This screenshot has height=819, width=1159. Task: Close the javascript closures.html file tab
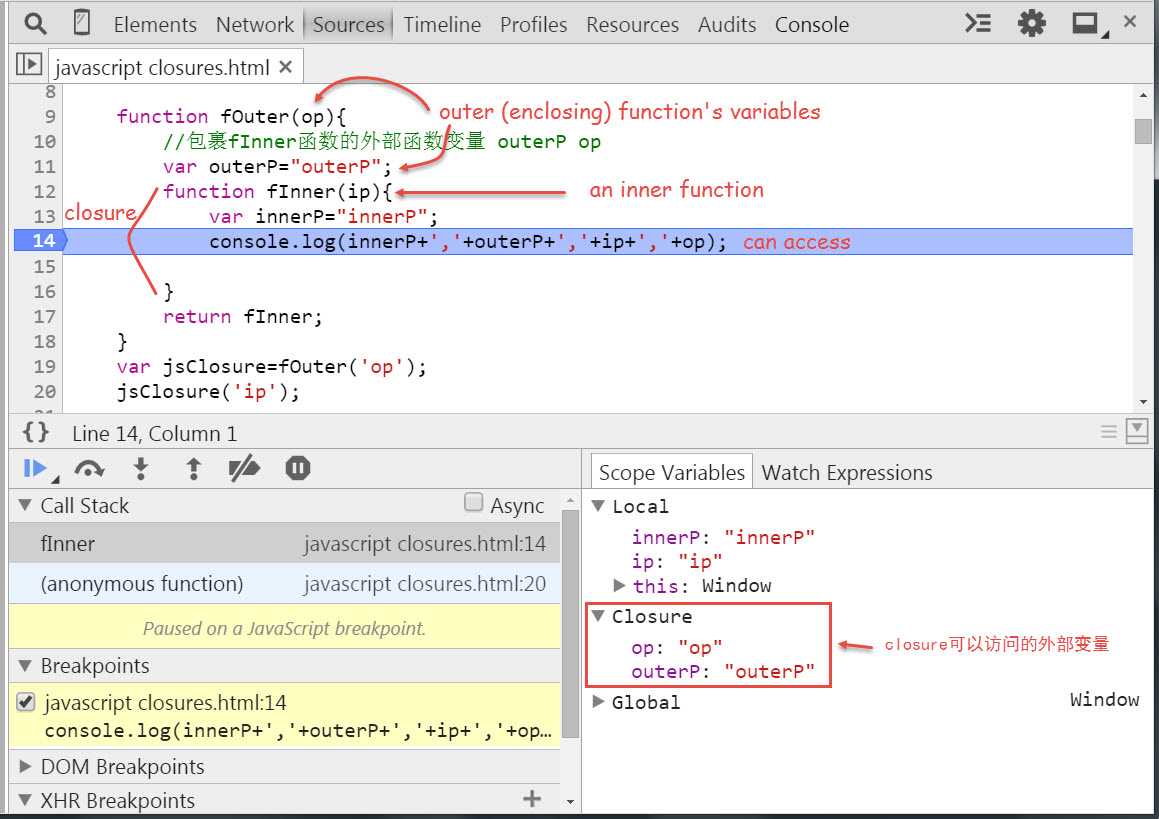285,67
